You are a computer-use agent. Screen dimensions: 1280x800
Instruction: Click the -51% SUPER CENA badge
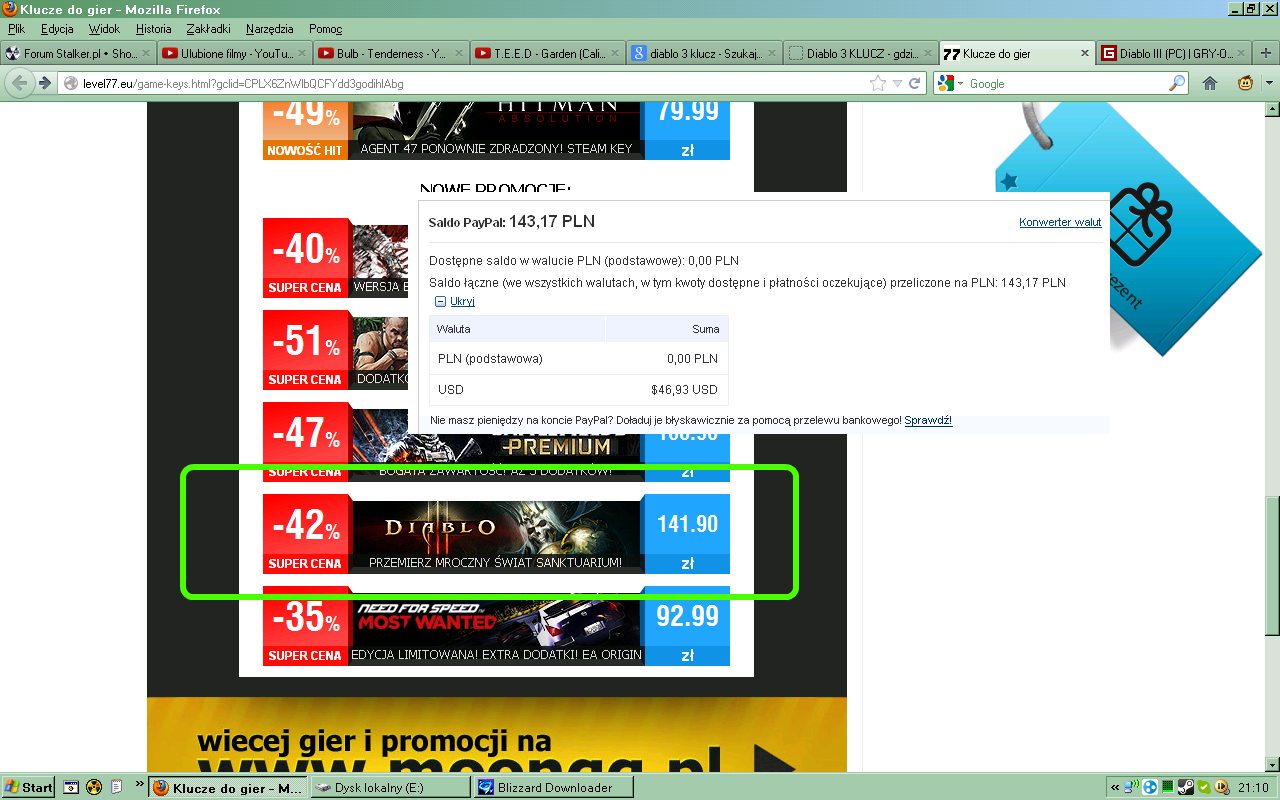[305, 350]
